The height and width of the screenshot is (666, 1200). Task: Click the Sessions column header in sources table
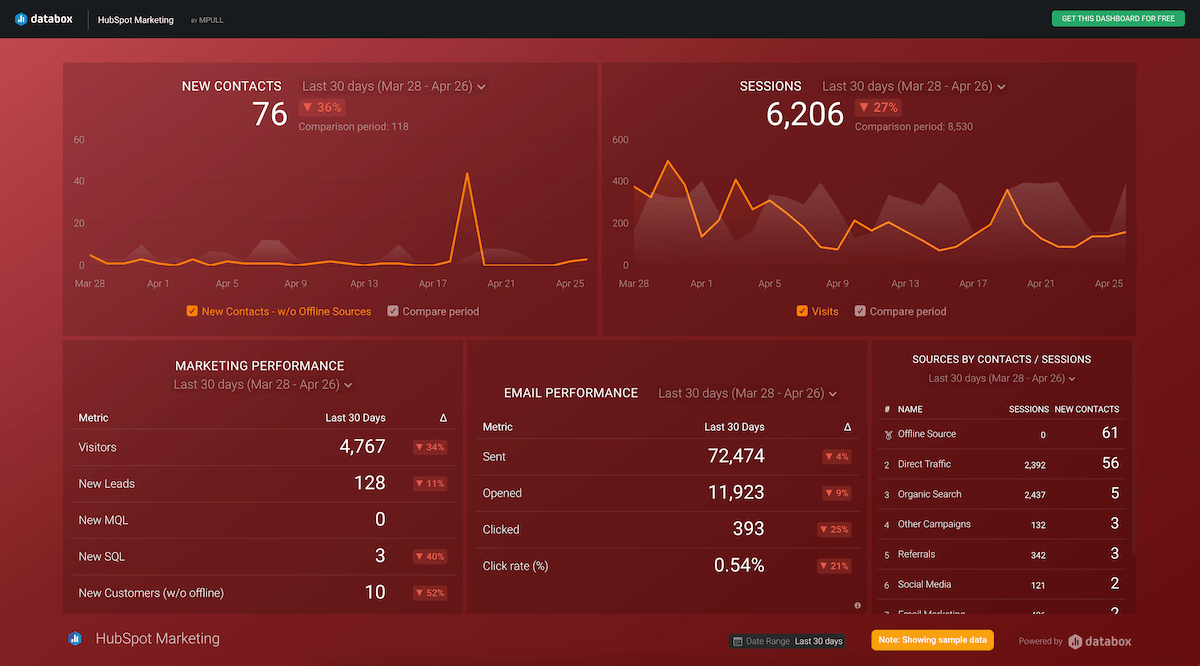click(1029, 410)
